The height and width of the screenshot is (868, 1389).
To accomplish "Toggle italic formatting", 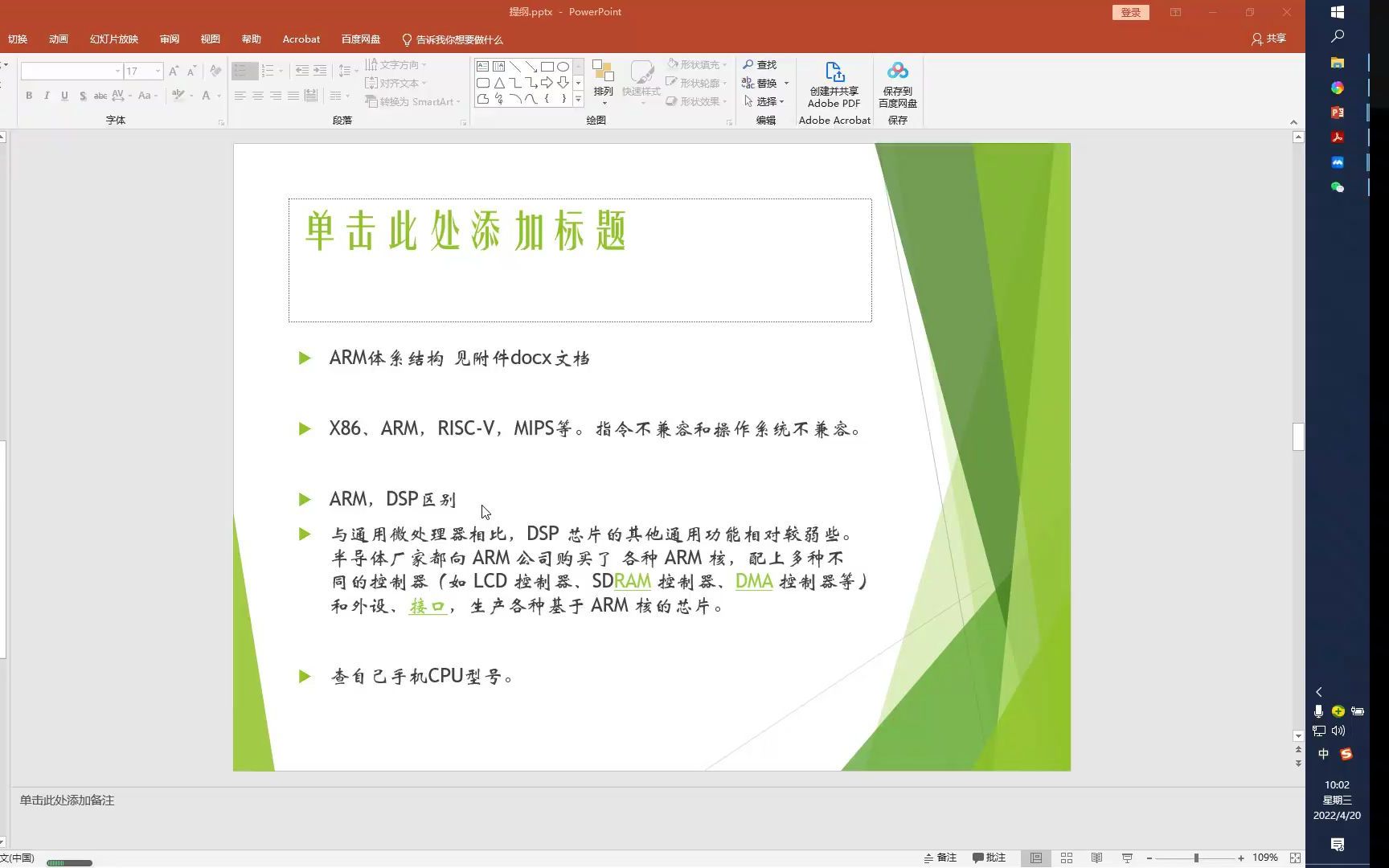I will tap(47, 95).
